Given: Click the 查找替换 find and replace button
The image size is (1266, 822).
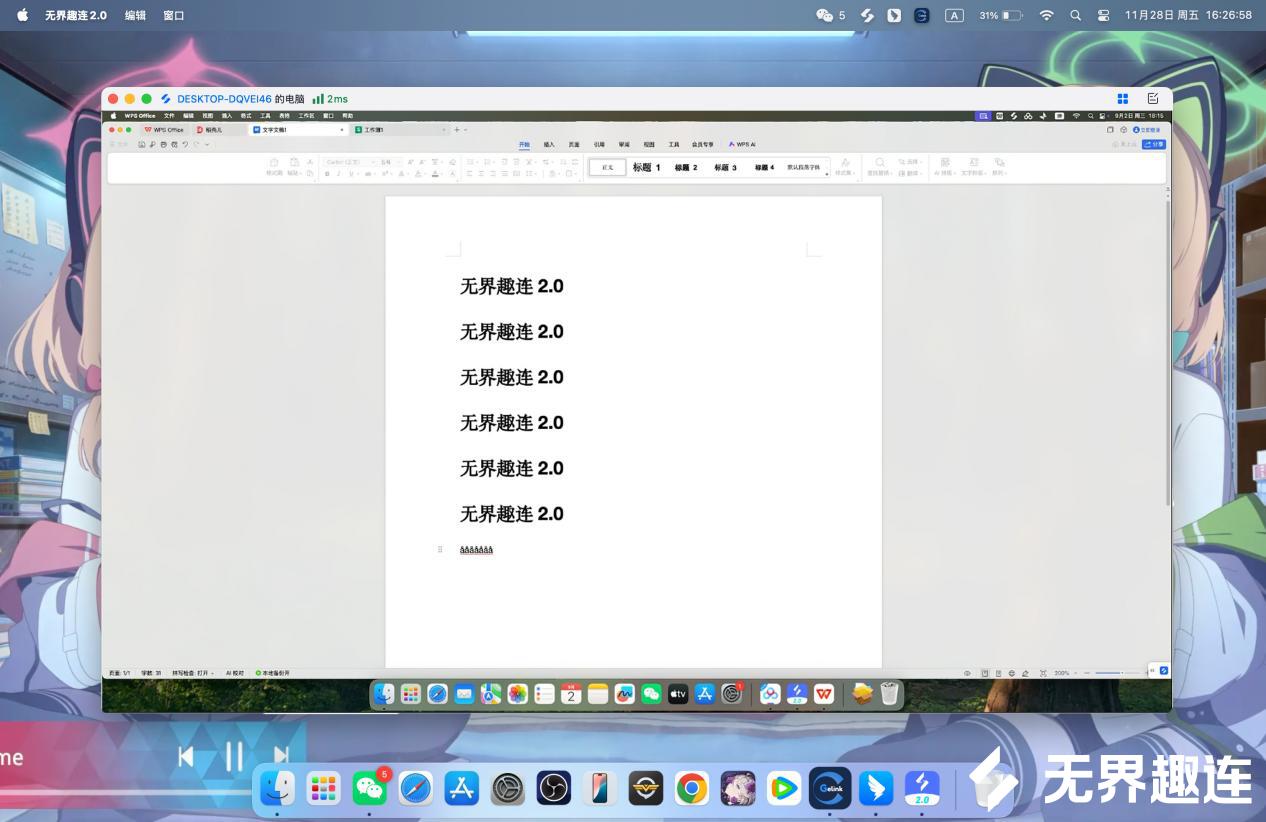Looking at the screenshot, I should coord(880,166).
